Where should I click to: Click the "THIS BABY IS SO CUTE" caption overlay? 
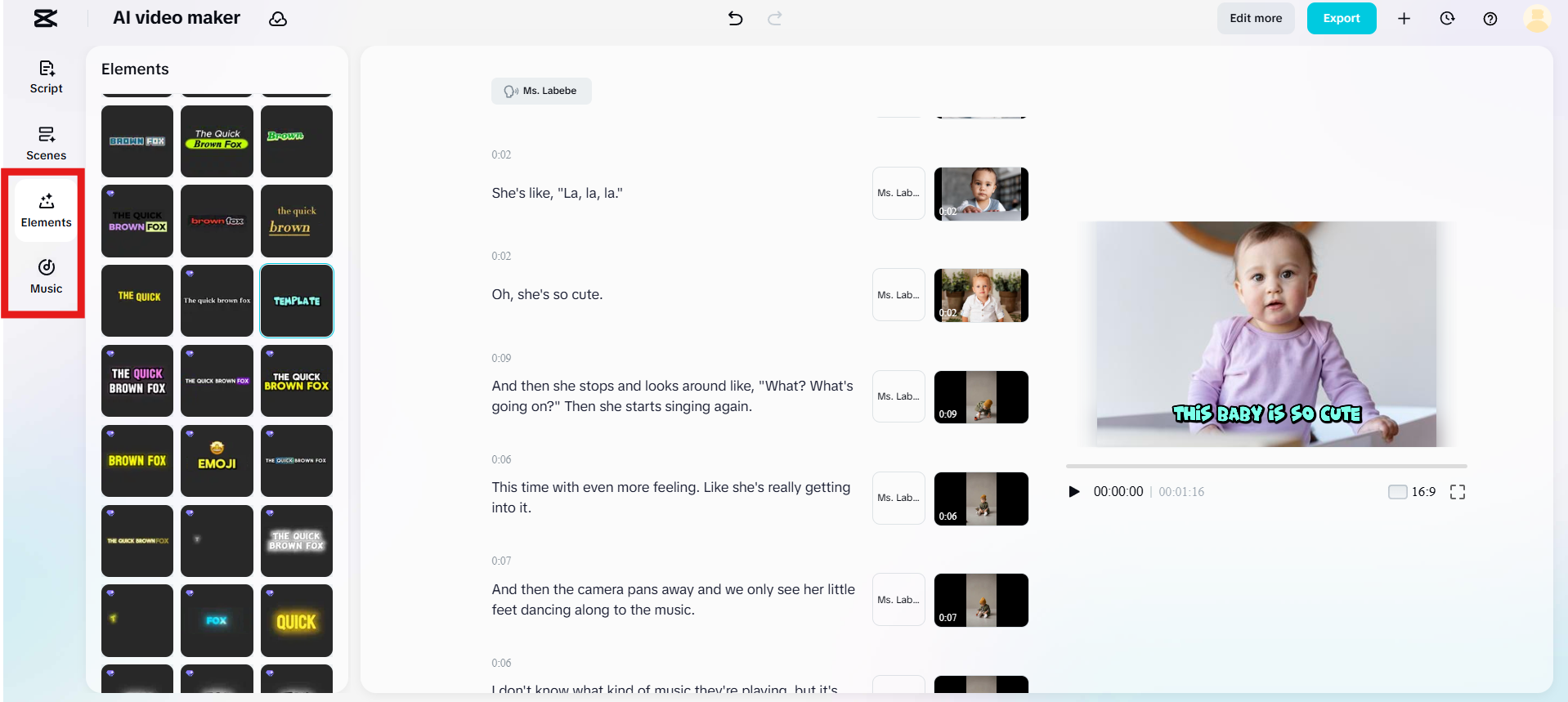1266,414
